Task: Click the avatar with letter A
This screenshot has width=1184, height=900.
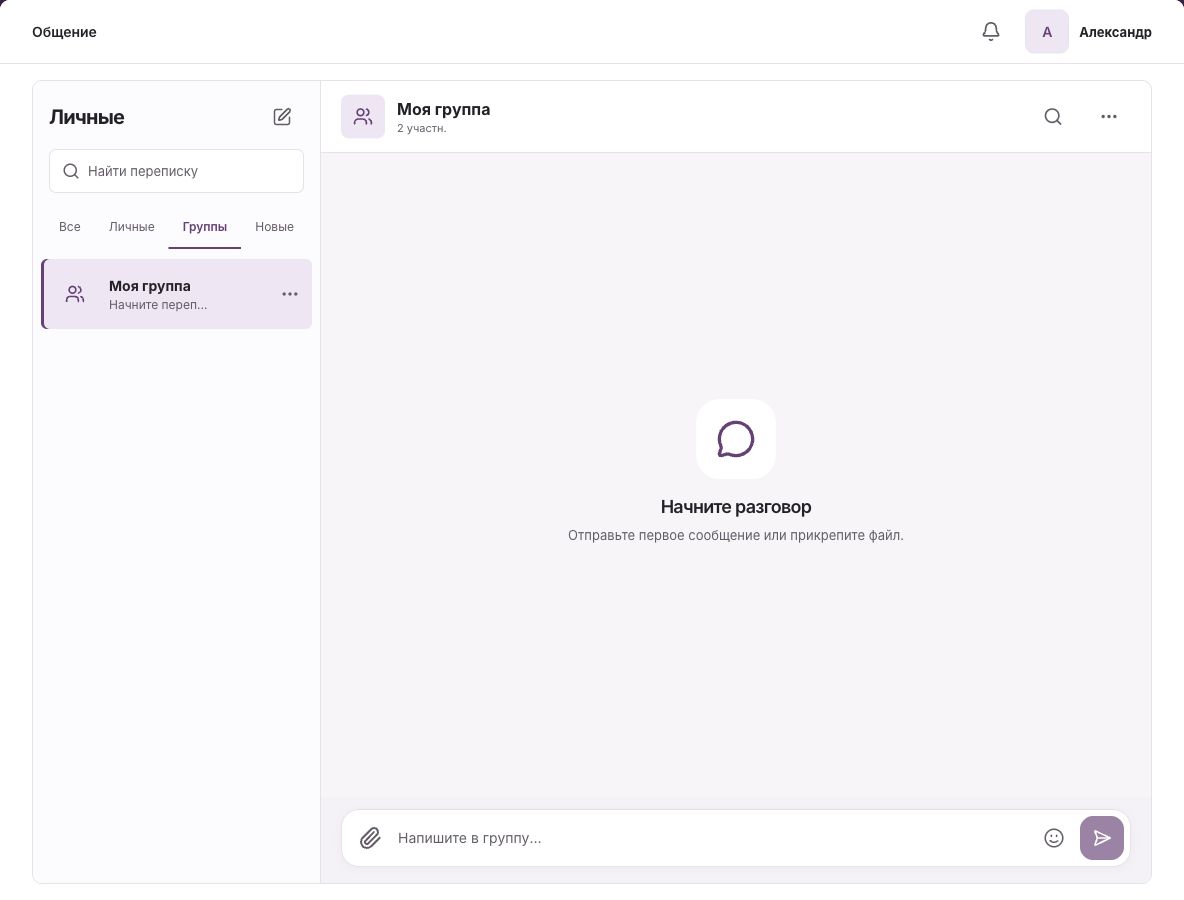Action: point(1047,32)
